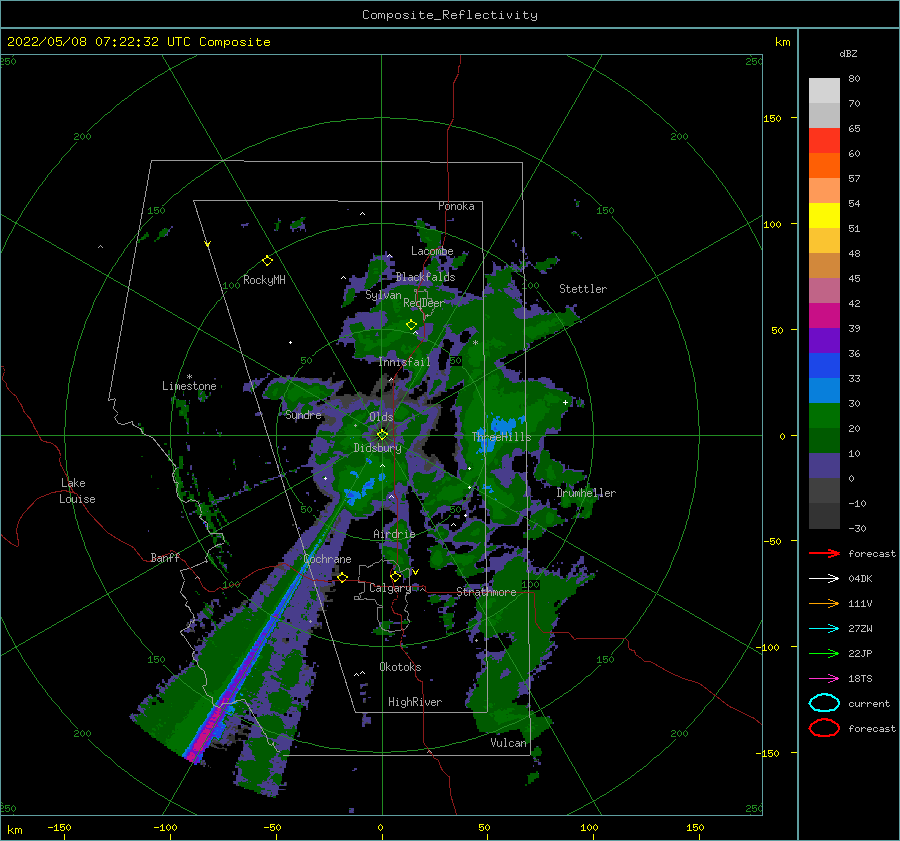This screenshot has width=900, height=841.
Task: Click the Vulcan label
Action: (x=508, y=743)
